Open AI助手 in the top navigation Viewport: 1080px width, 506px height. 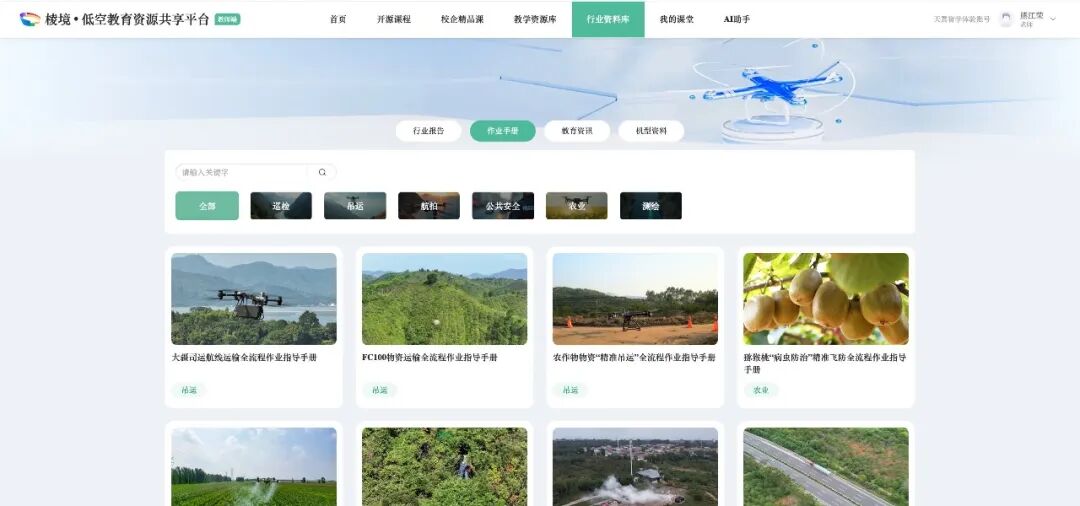pyautogui.click(x=737, y=19)
